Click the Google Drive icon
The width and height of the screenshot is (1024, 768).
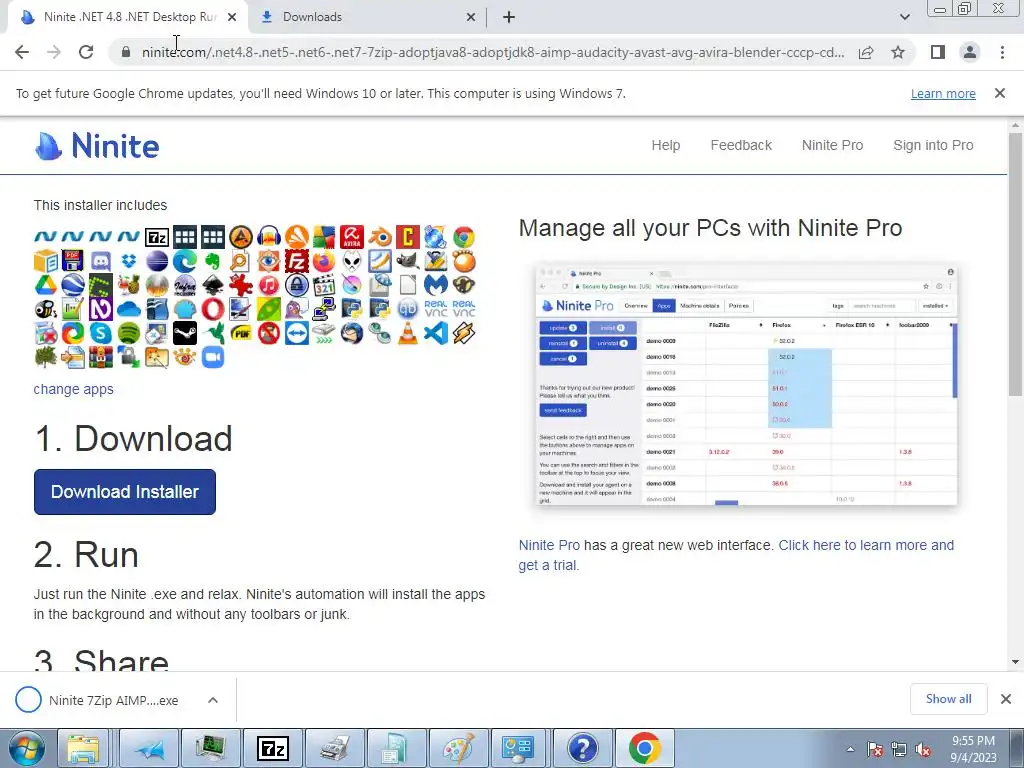coord(46,285)
